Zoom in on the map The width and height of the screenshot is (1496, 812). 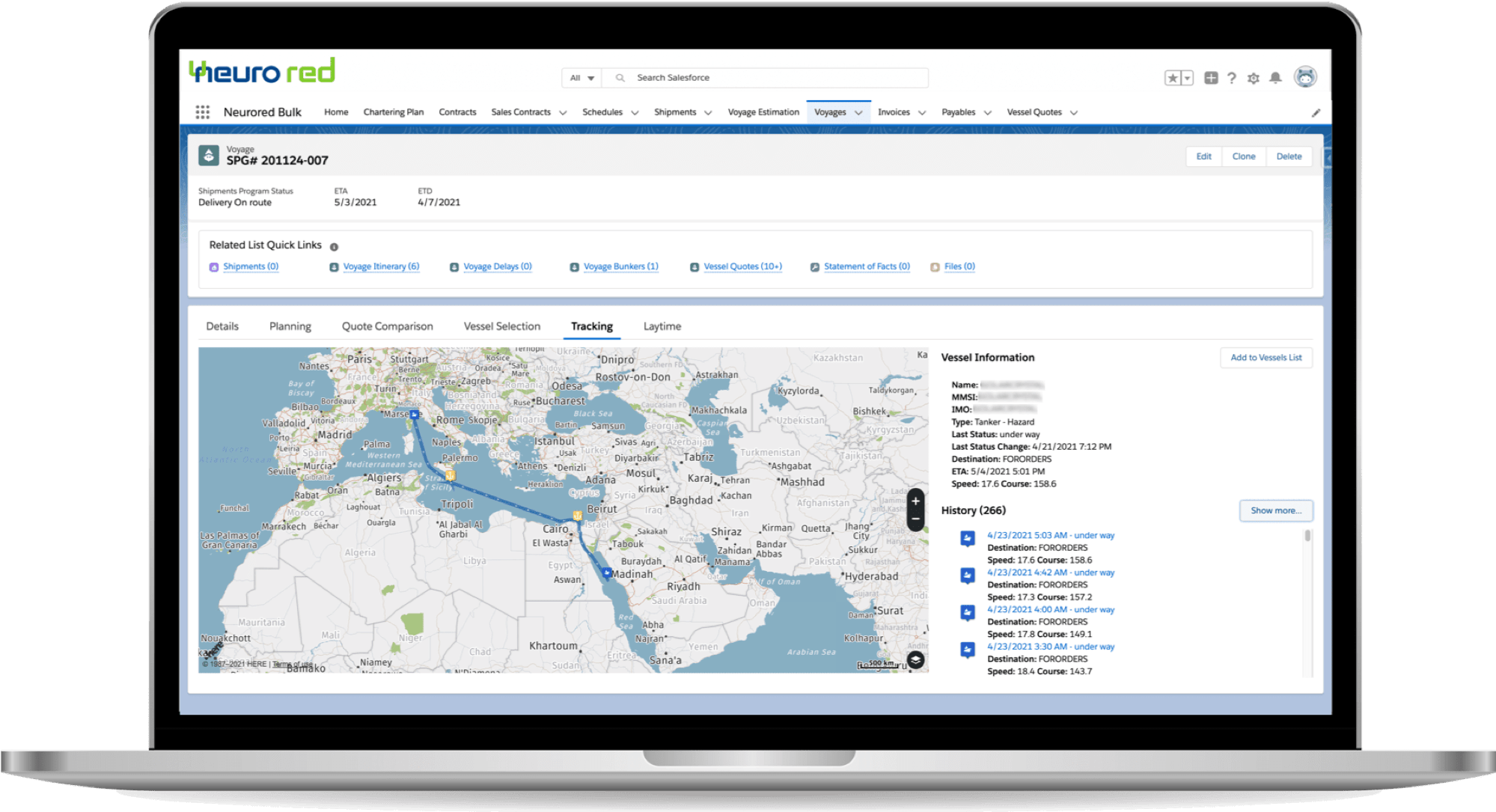coord(915,501)
